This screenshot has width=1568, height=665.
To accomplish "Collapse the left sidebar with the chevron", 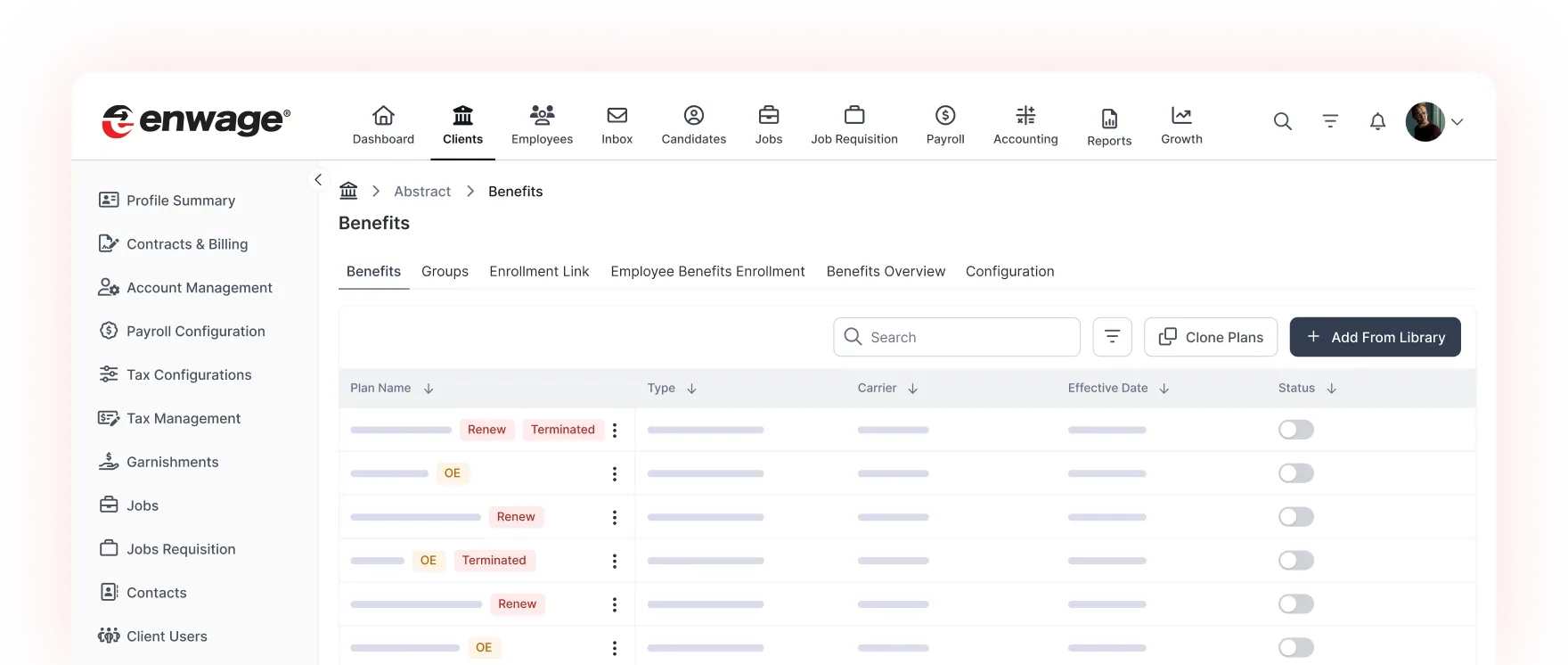I will click(x=318, y=179).
